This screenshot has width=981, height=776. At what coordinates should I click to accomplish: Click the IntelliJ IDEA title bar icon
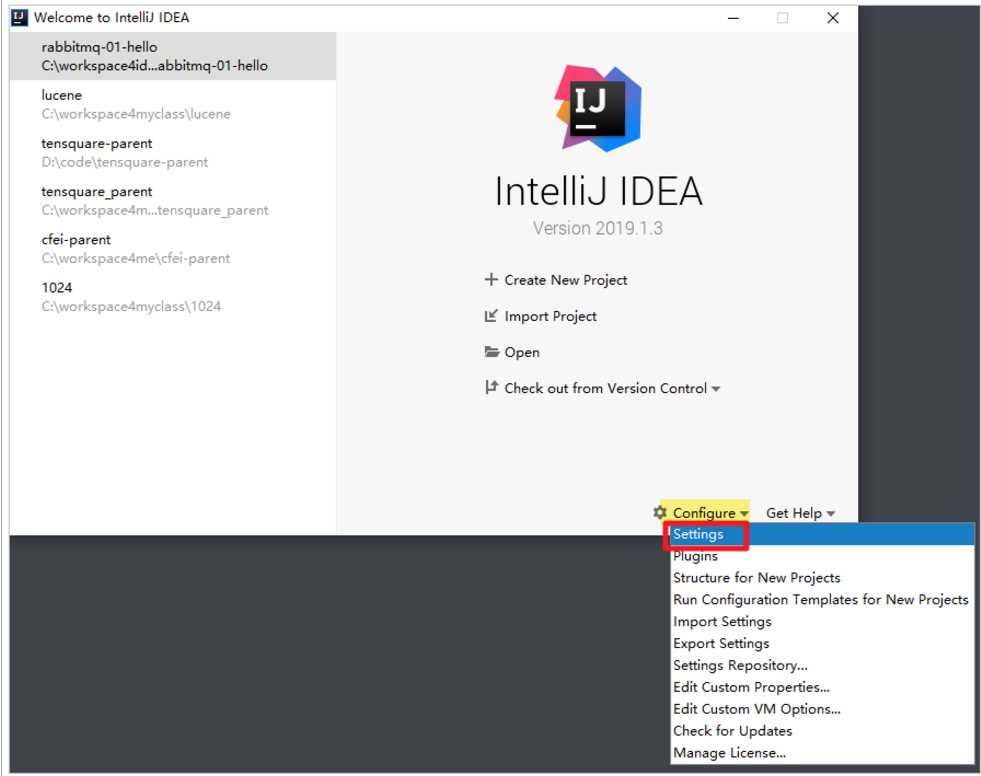tap(19, 18)
